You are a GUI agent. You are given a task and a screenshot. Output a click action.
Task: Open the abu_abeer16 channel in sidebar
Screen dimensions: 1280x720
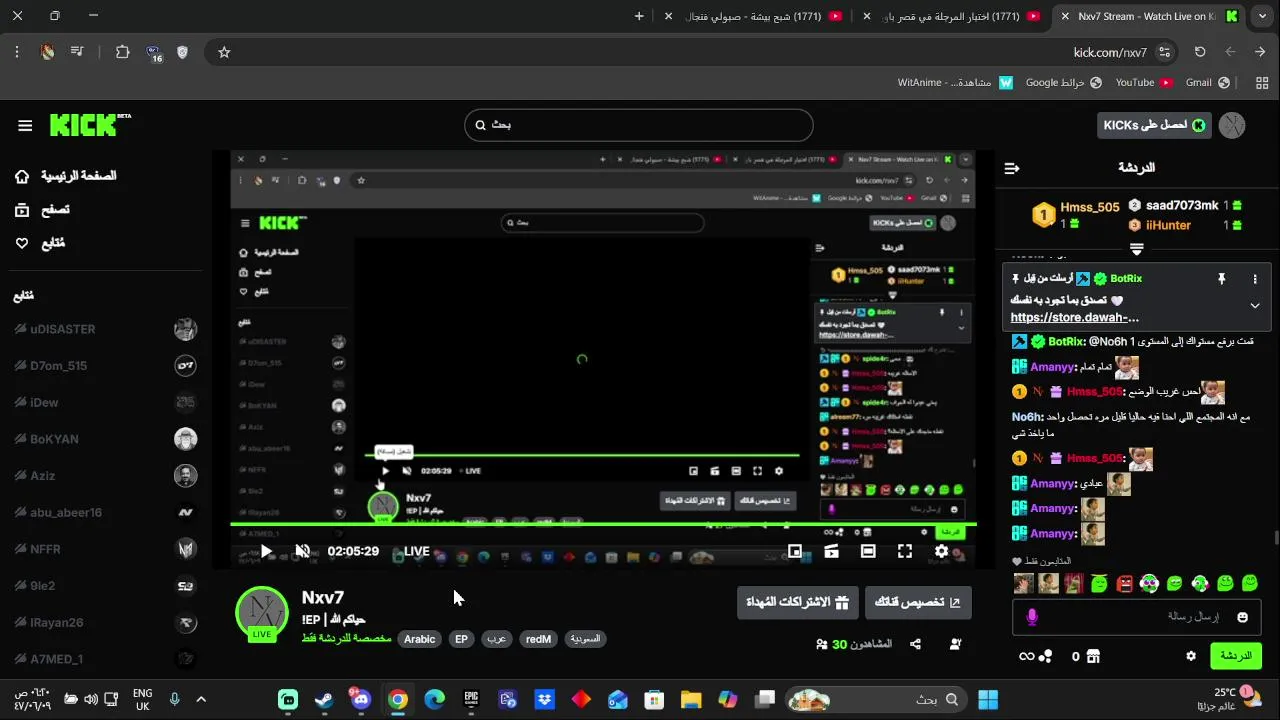105,512
